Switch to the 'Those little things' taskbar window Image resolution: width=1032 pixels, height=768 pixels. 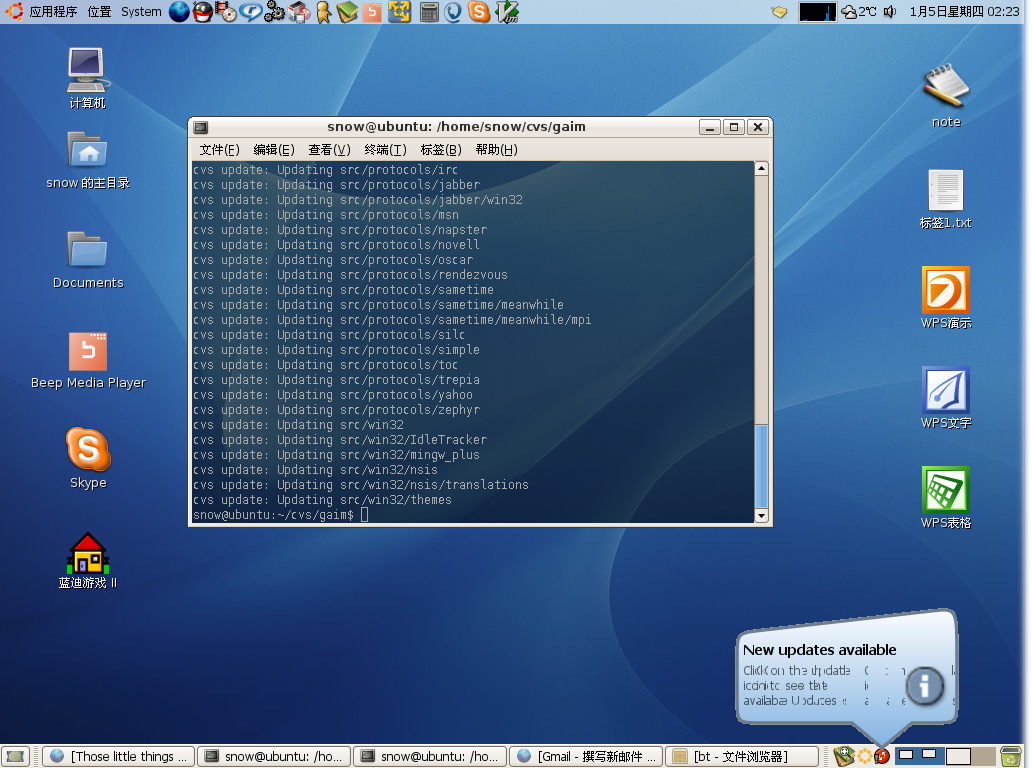tap(119, 757)
